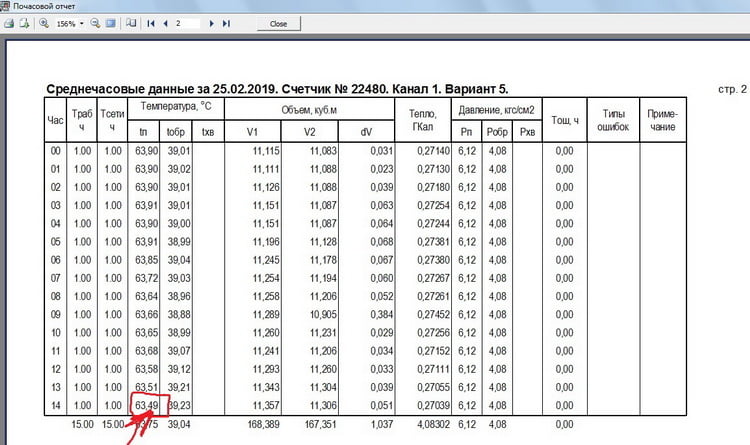Open the 156% zoom level dropdown
The image size is (750, 445).
(70, 22)
